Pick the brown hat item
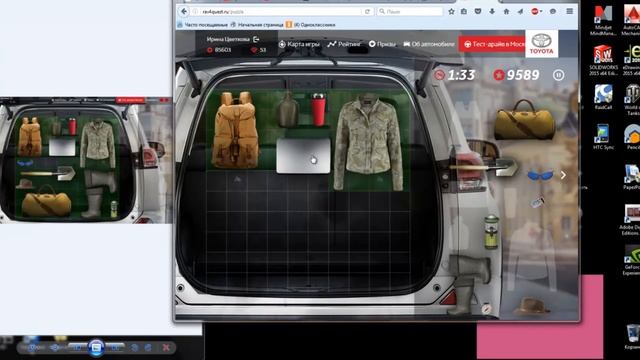The image size is (640, 360). [x=532, y=305]
